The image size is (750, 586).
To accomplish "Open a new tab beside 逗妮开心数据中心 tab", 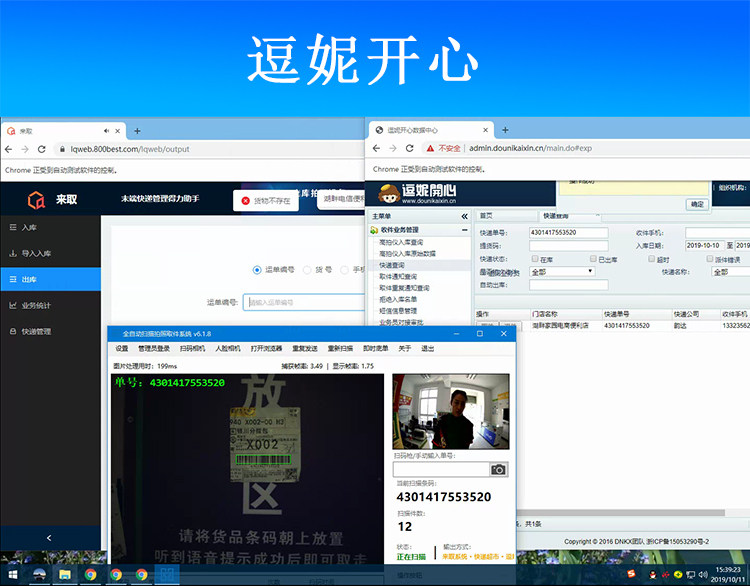I will 505,130.
